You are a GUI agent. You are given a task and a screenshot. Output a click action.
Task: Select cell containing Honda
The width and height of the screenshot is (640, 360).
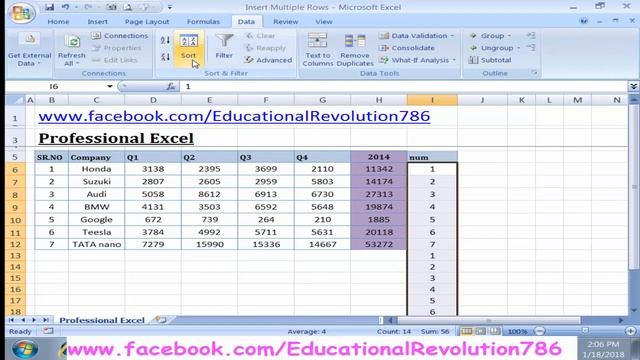point(96,169)
